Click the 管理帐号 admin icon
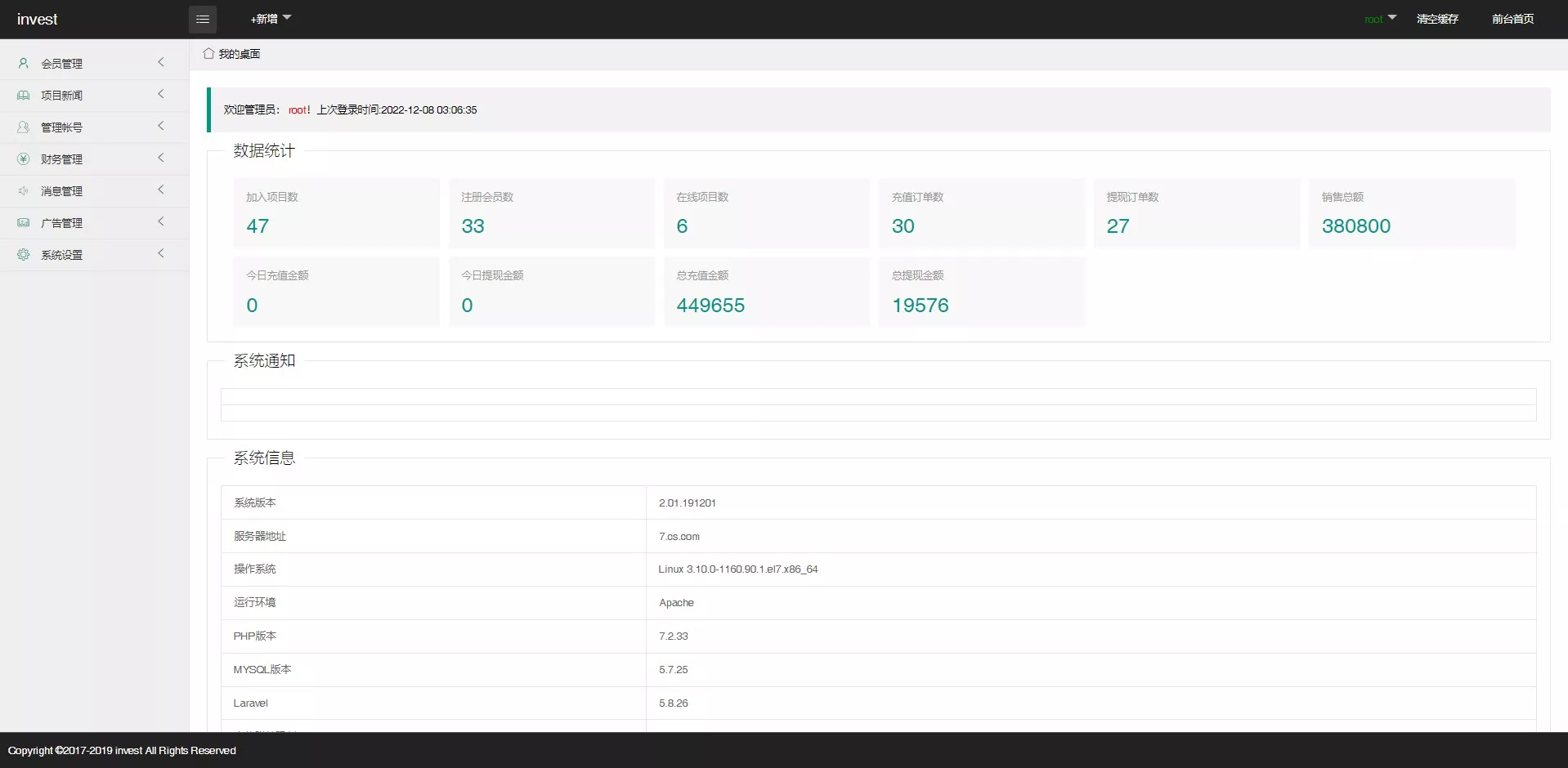Image resolution: width=1568 pixels, height=768 pixels. (x=24, y=127)
